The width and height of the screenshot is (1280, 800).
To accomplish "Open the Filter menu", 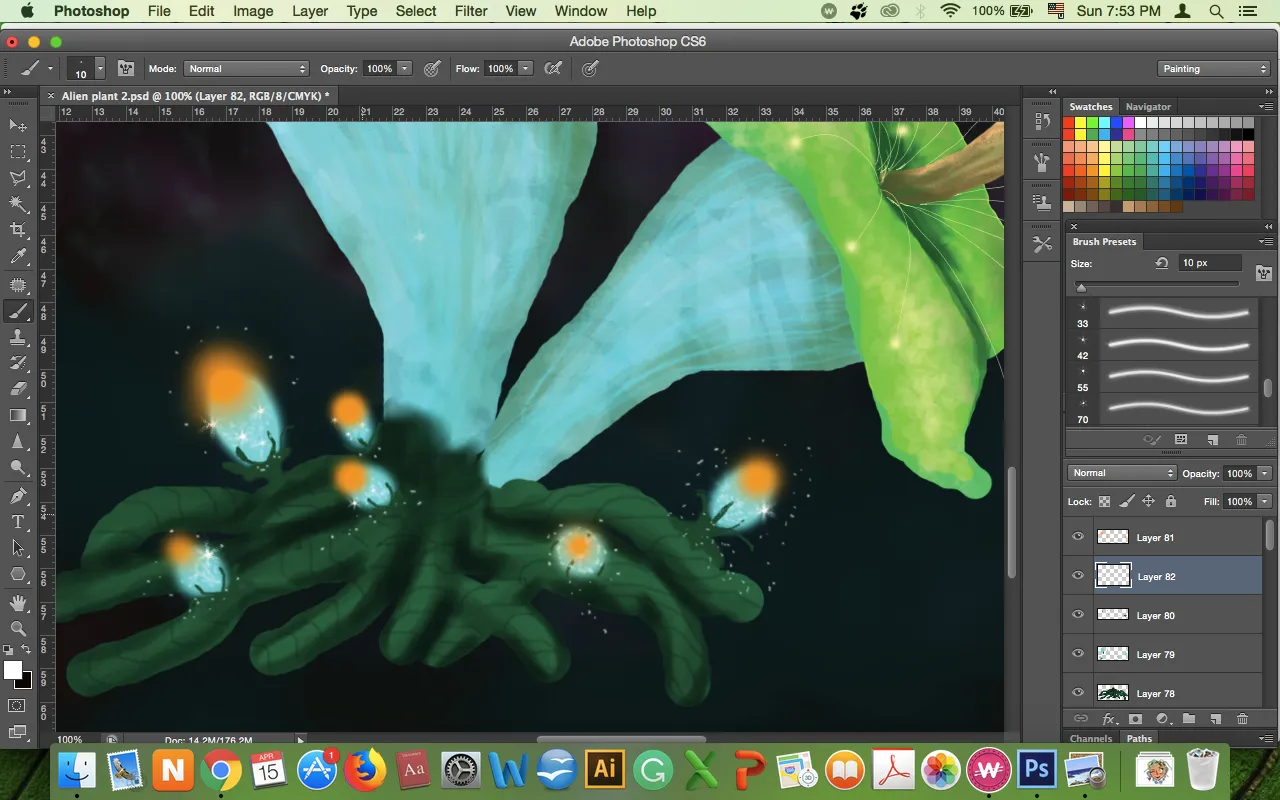I will pos(471,11).
